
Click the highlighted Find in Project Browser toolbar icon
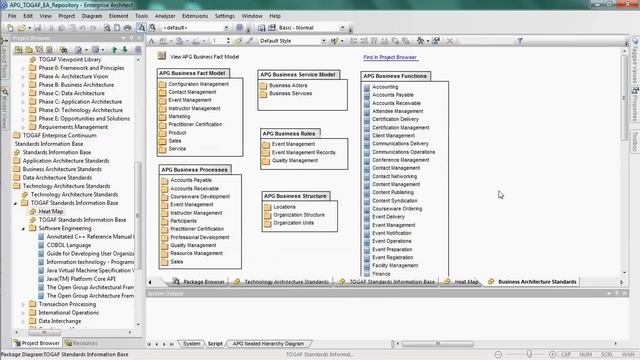coord(141,28)
